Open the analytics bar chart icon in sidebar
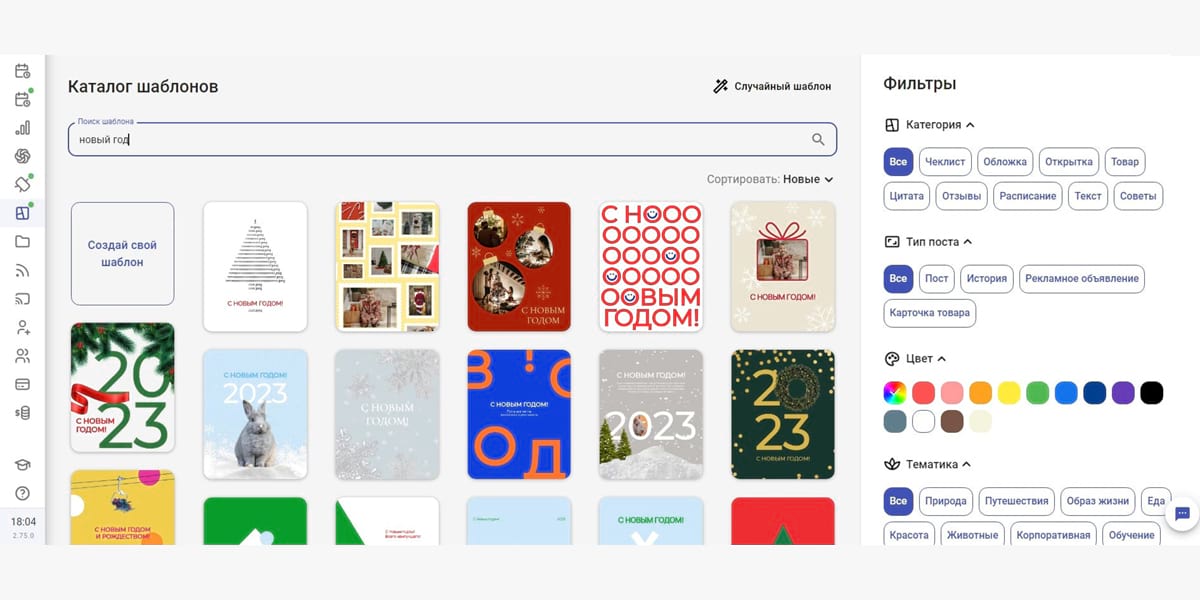The height and width of the screenshot is (600, 1200). [x=22, y=128]
